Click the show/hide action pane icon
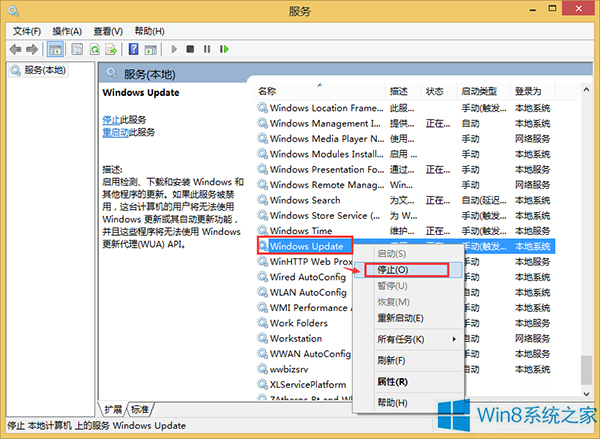The width and height of the screenshot is (600, 439). pos(151,49)
